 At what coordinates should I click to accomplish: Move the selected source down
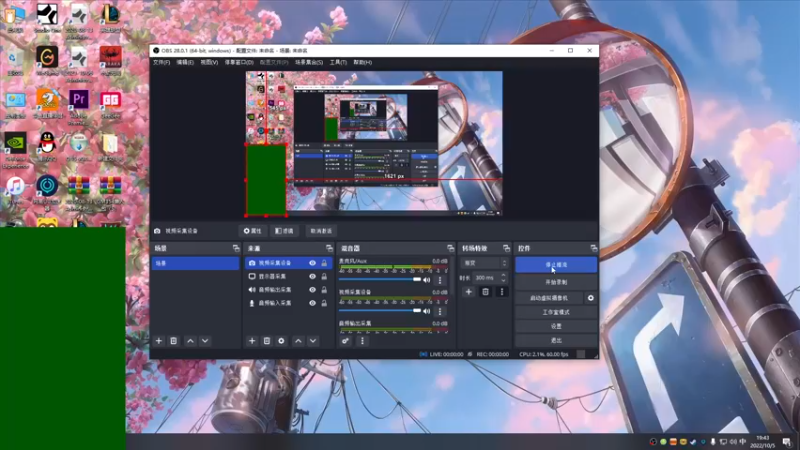313,341
